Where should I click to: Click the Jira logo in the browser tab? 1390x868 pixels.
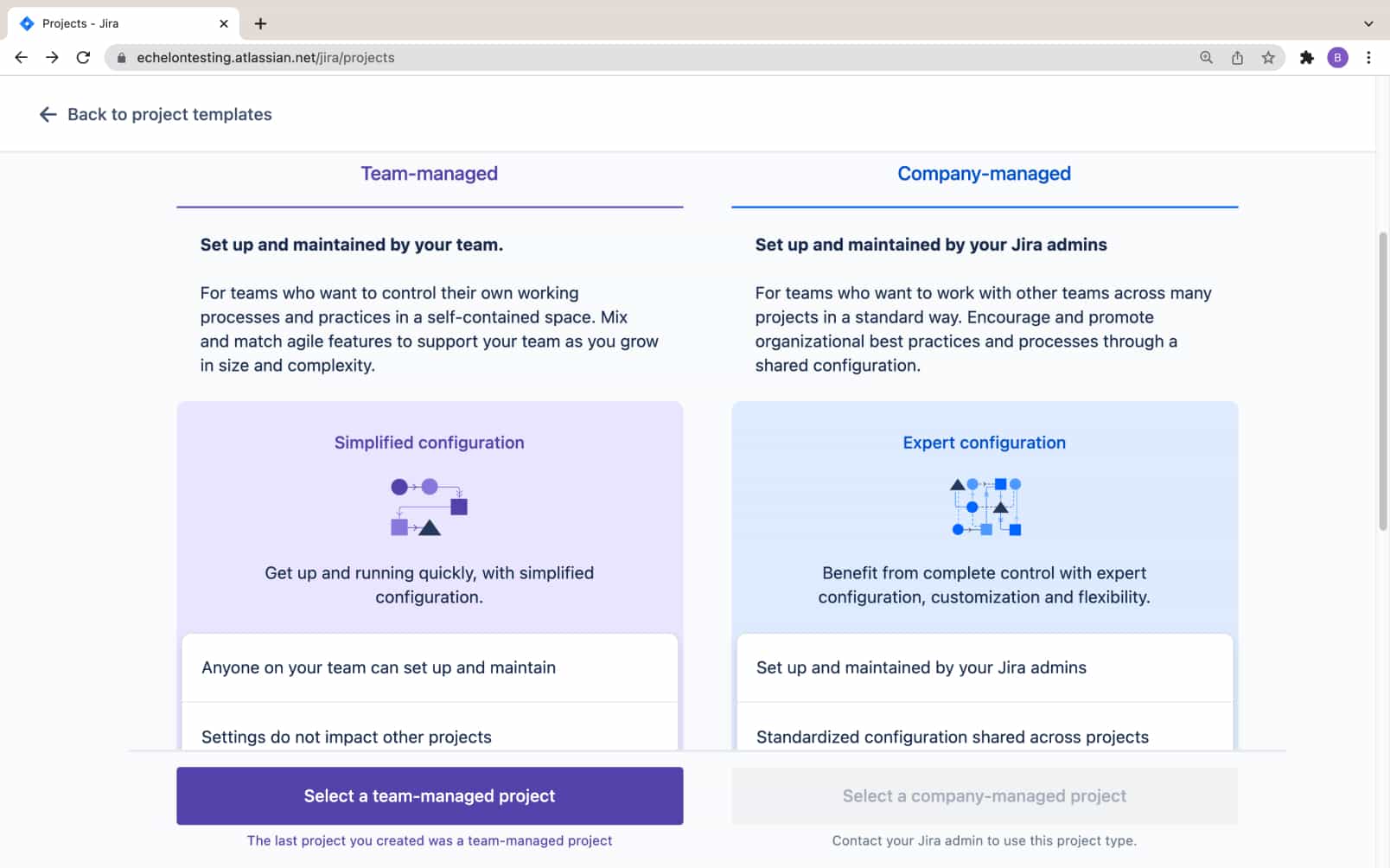click(29, 23)
